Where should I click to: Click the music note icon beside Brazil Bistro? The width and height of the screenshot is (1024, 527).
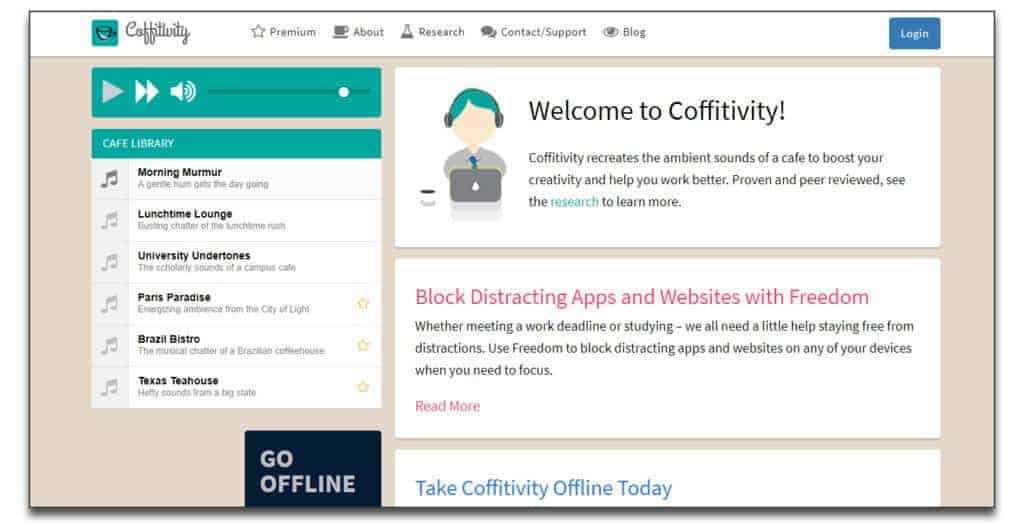[x=110, y=345]
